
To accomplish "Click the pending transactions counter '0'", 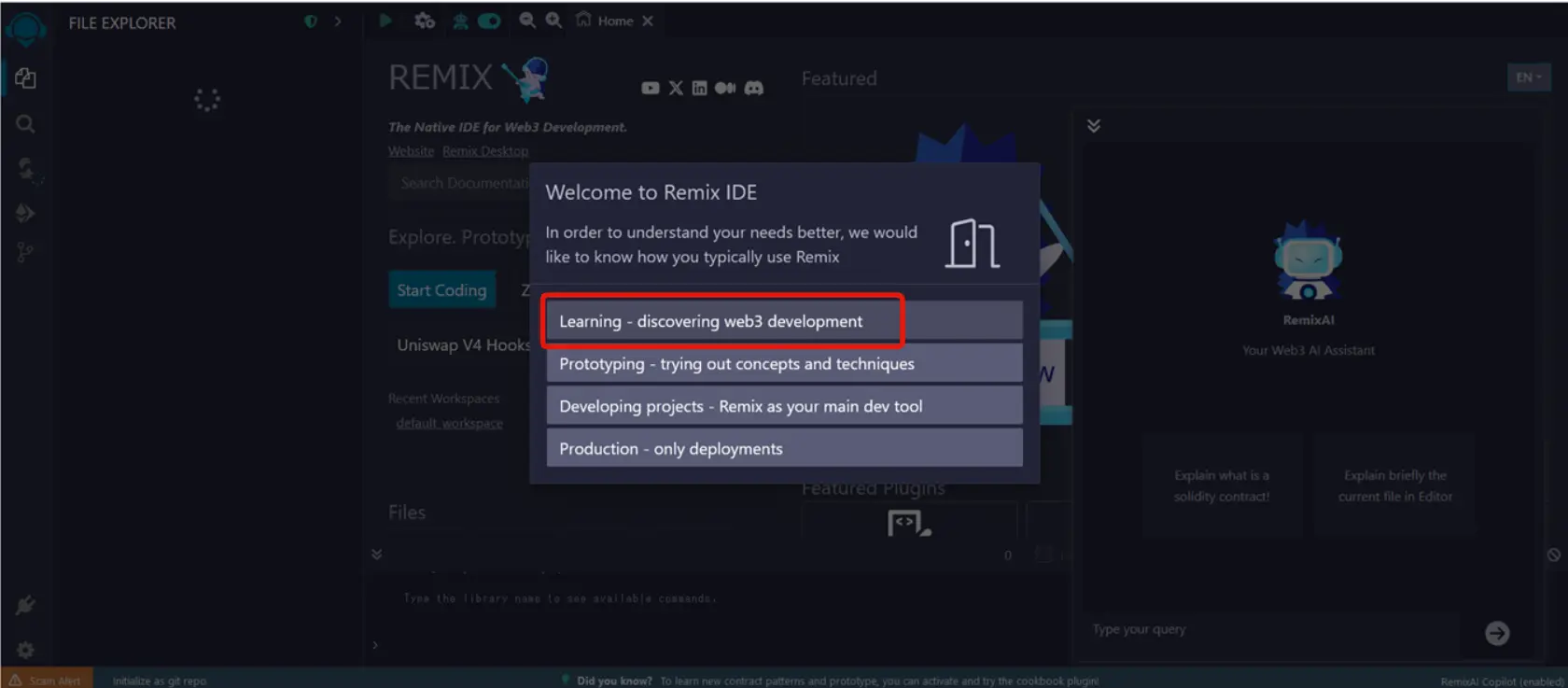I will click(1008, 555).
